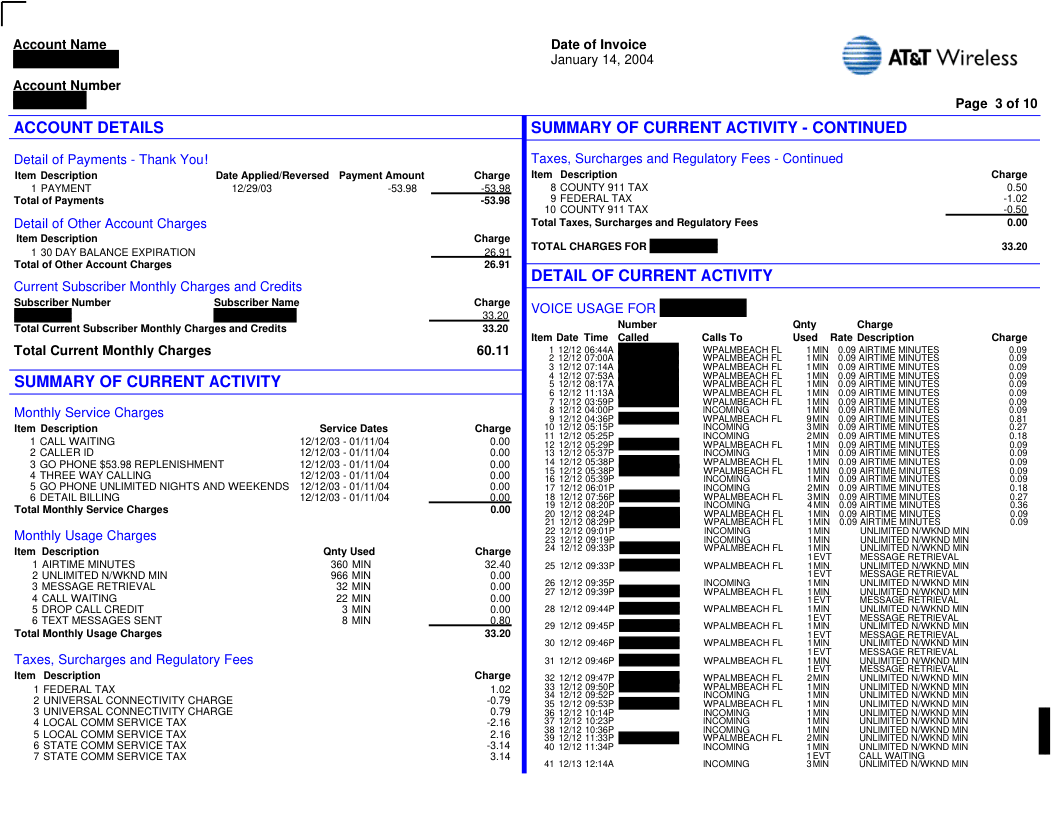1056x816 pixels.
Task: Open Current Subscriber Monthly Charges and Credits heading
Action: [157, 287]
